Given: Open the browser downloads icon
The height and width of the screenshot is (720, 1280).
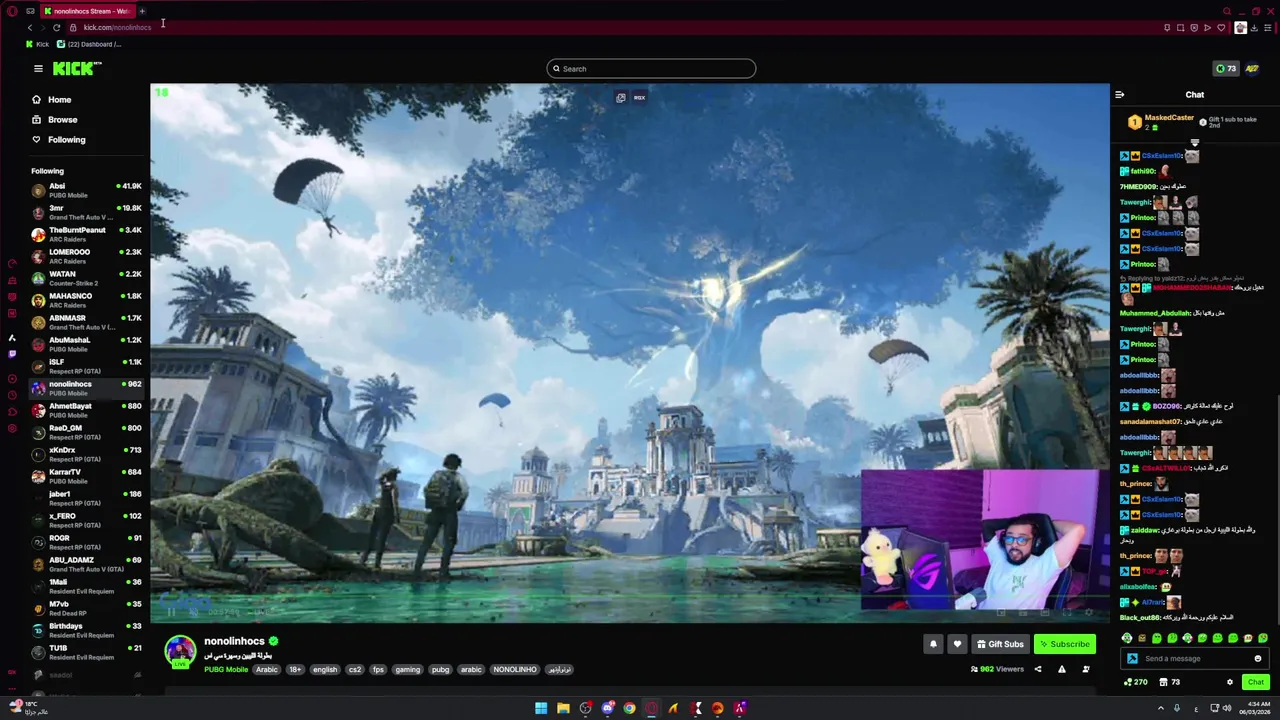Looking at the screenshot, I should pyautogui.click(x=1255, y=27).
